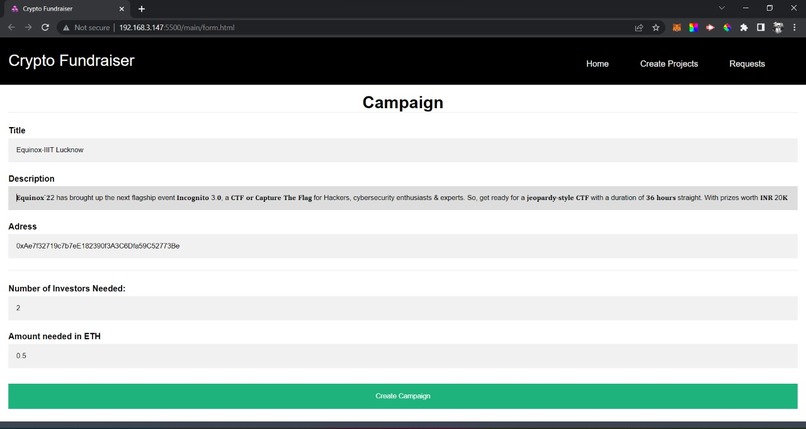Open the Requests nav link
The image size is (806, 429).
pos(747,64)
